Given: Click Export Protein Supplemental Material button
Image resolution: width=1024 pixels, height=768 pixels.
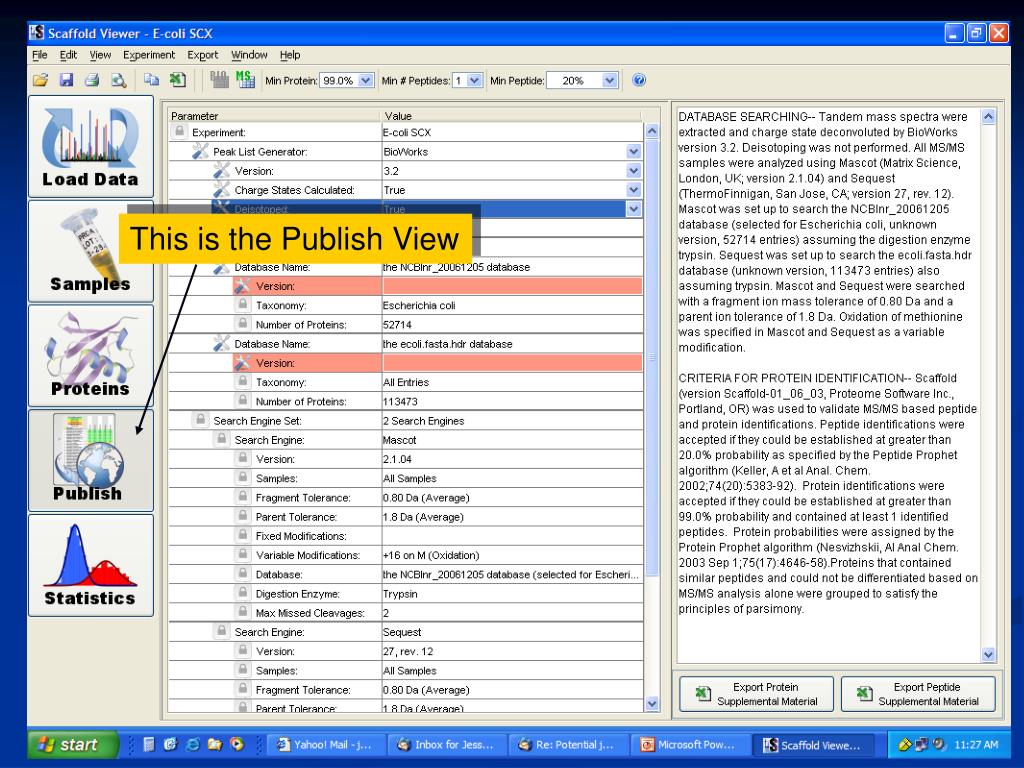Looking at the screenshot, I should tap(756, 694).
